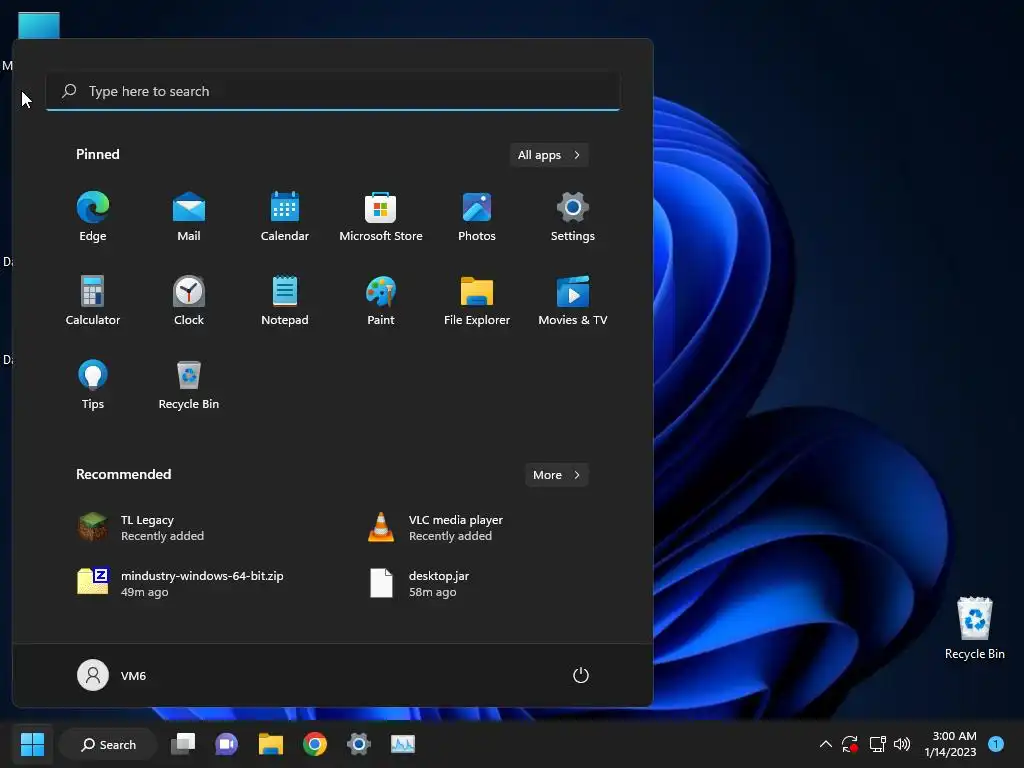Open Settings from the pinned apps

(573, 217)
